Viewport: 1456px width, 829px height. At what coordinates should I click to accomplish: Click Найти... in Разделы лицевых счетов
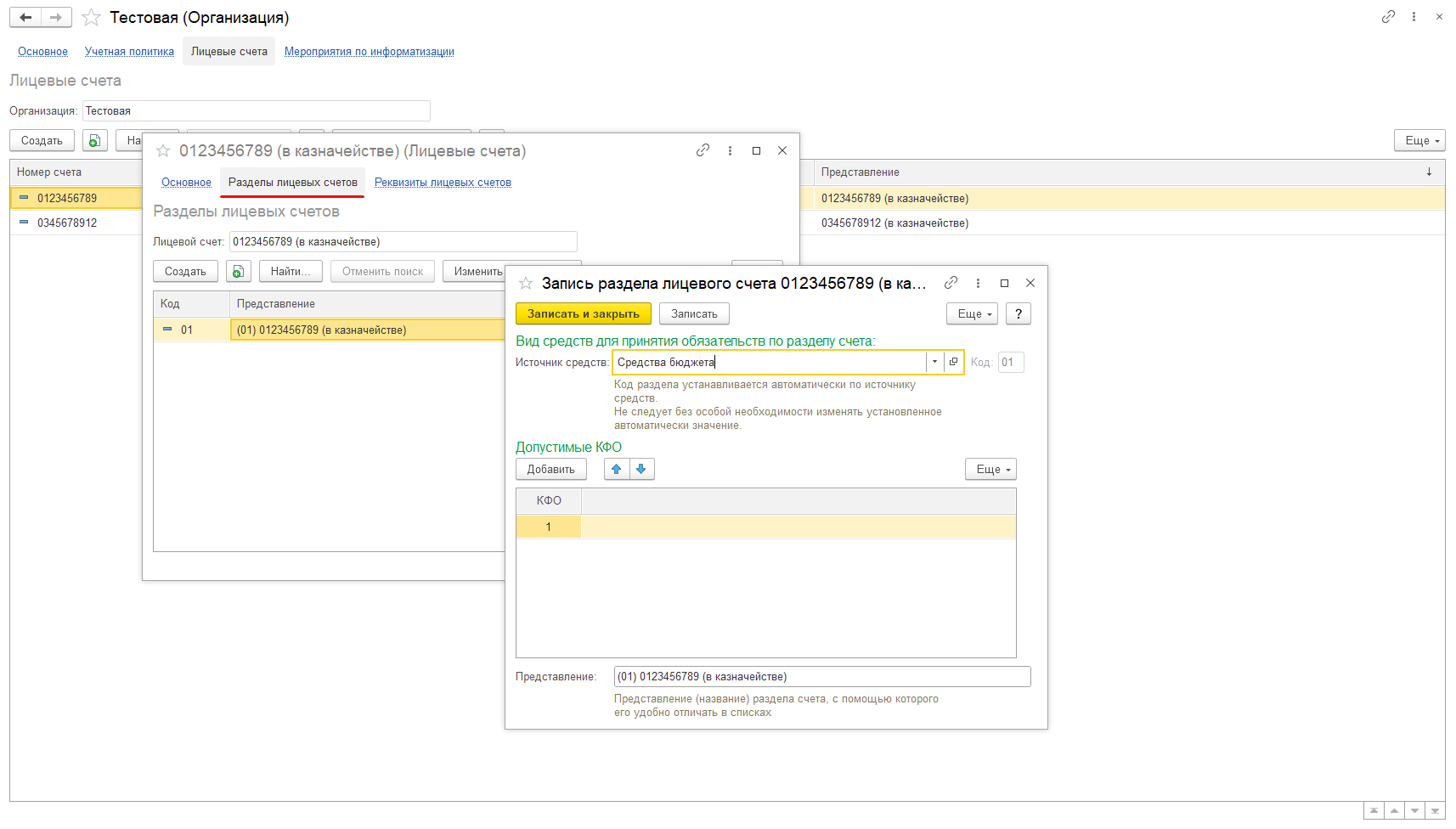pyautogui.click(x=291, y=272)
